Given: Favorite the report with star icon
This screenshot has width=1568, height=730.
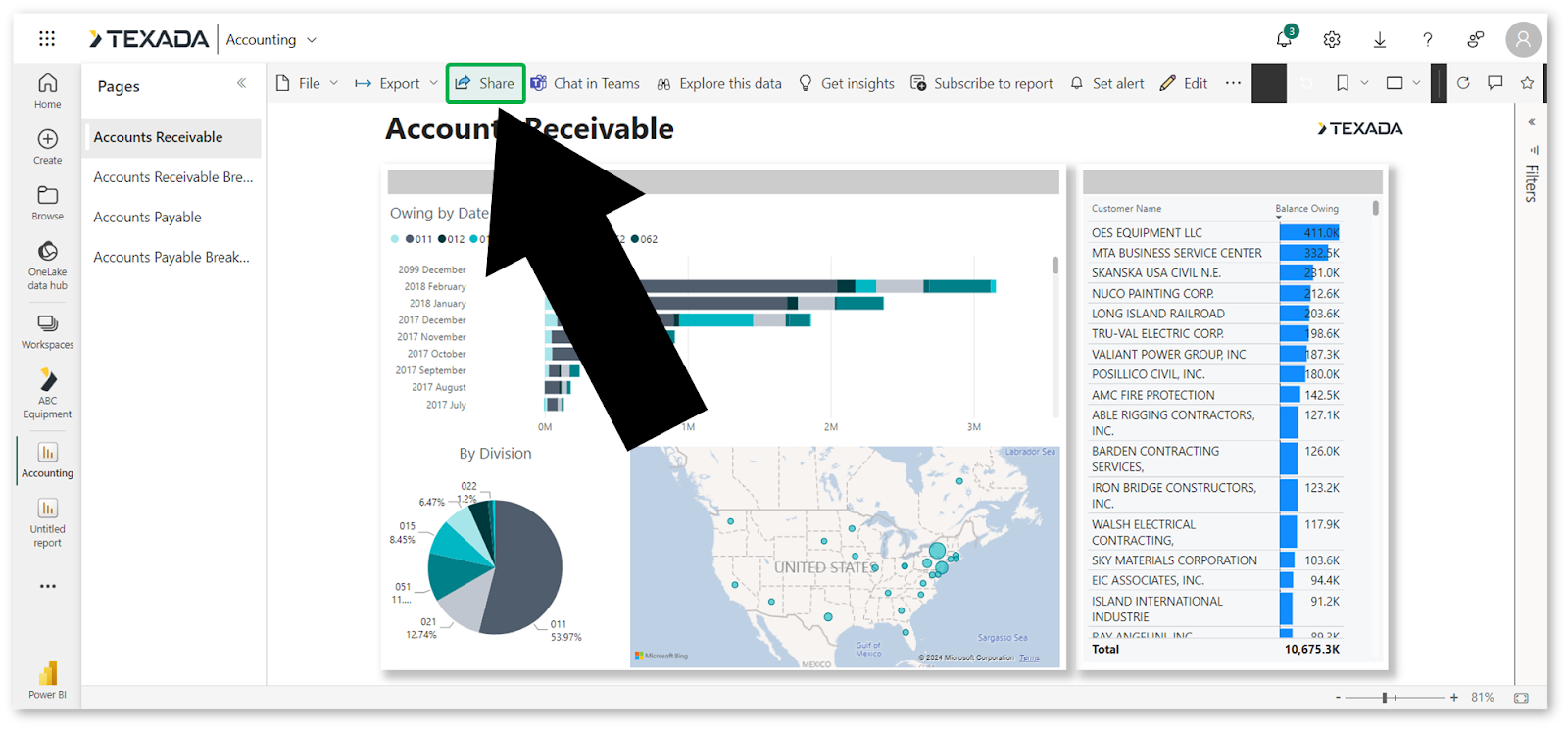Looking at the screenshot, I should [1527, 83].
